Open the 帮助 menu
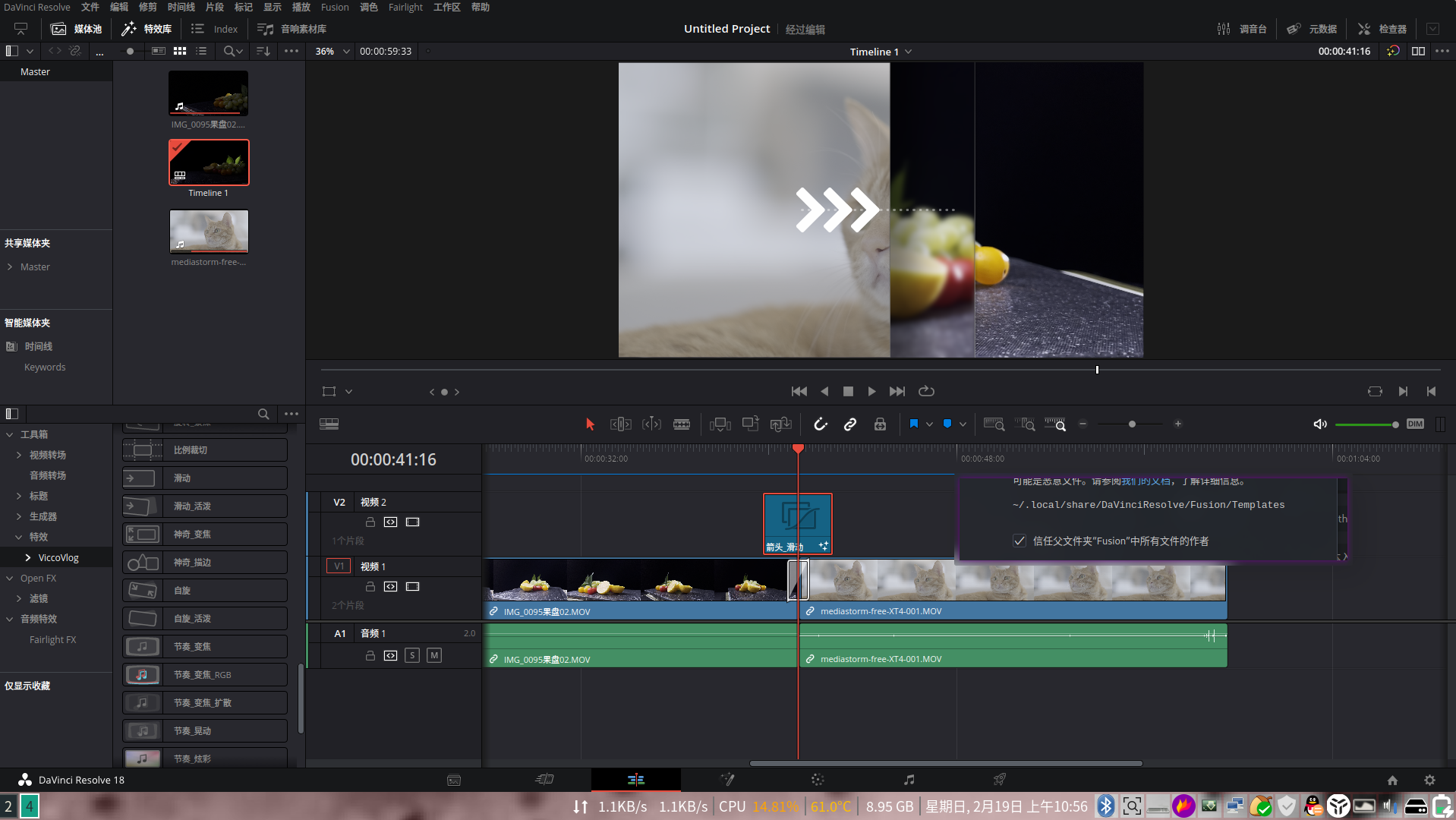Screen dimensions: 1456x820 point(481,7)
